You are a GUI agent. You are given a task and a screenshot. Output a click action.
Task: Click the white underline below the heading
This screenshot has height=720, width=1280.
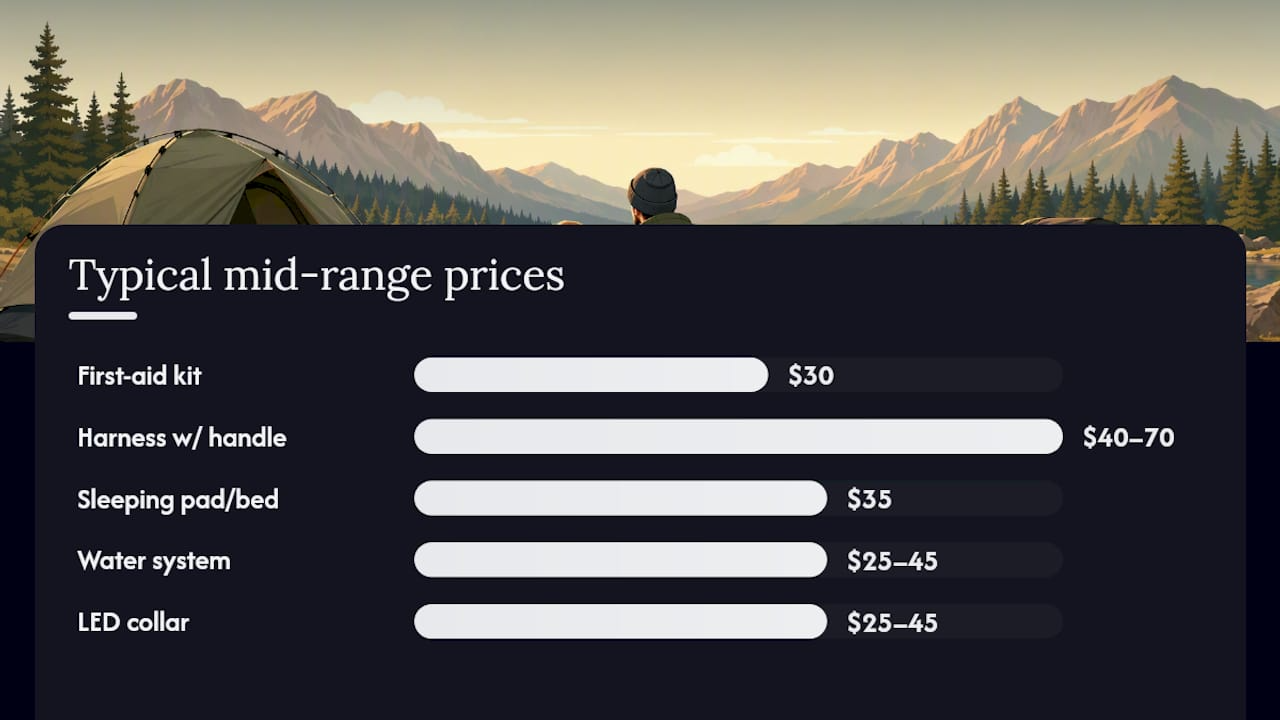103,316
